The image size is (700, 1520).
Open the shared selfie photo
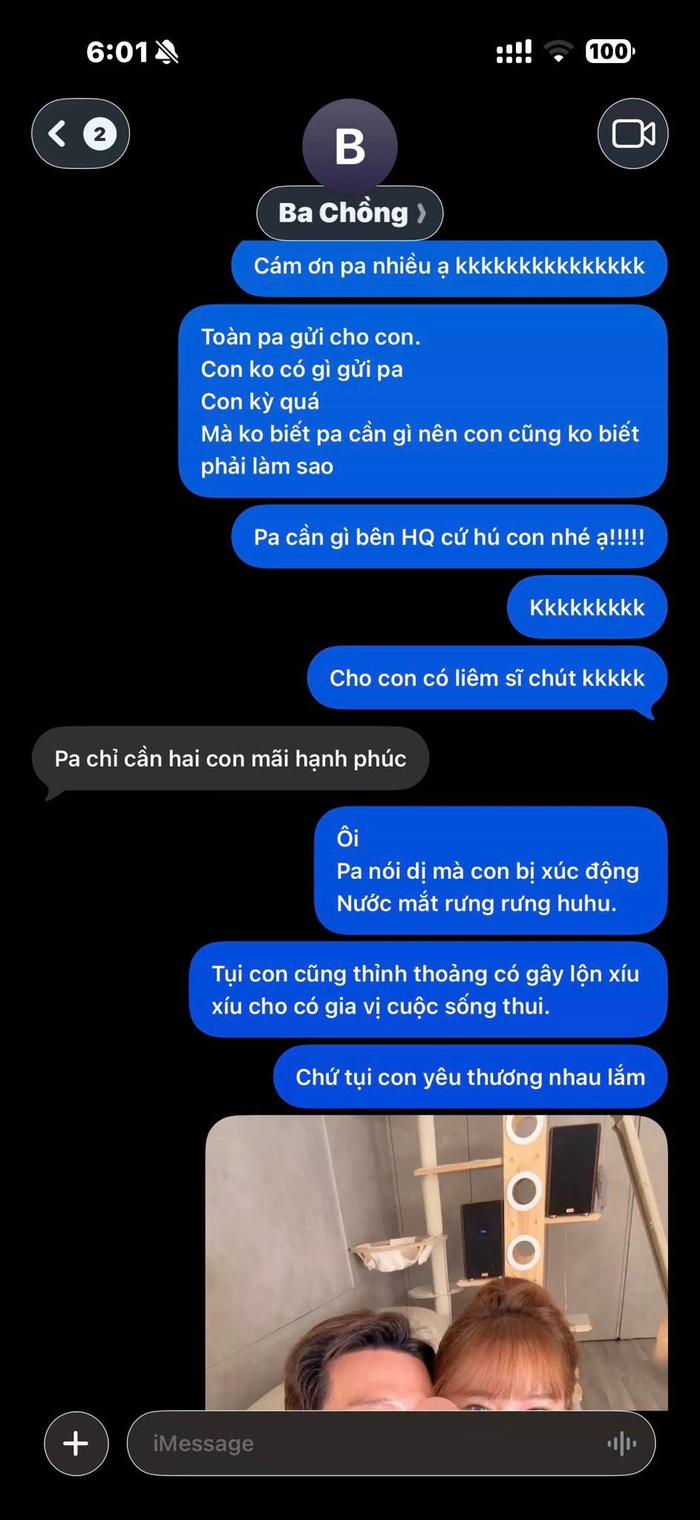(x=437, y=1262)
